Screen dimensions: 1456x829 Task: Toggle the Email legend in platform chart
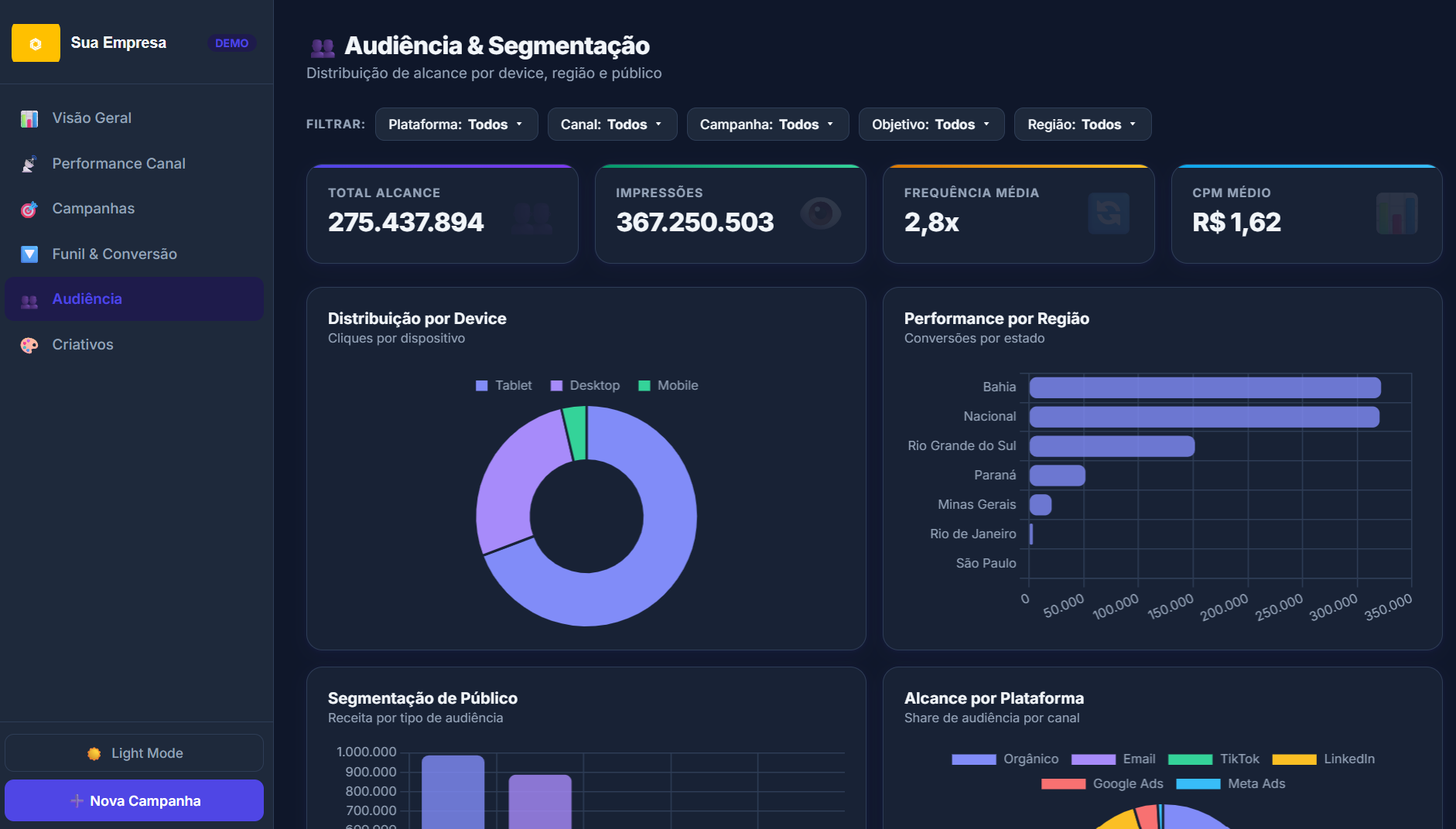coord(1113,759)
